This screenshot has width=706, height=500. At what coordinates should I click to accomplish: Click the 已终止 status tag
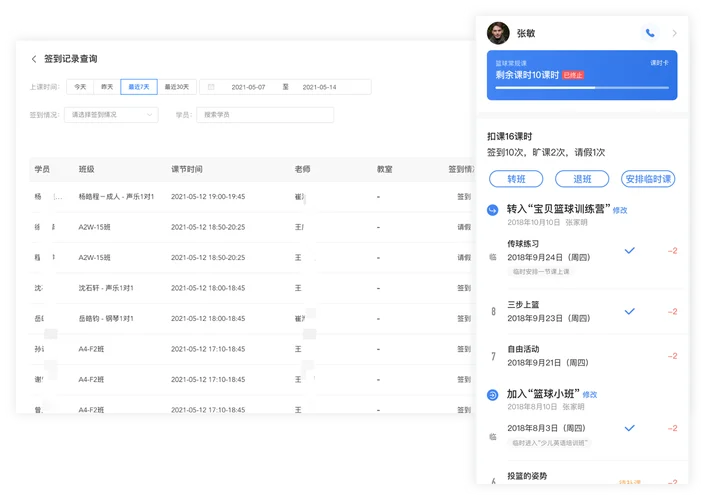coord(573,75)
